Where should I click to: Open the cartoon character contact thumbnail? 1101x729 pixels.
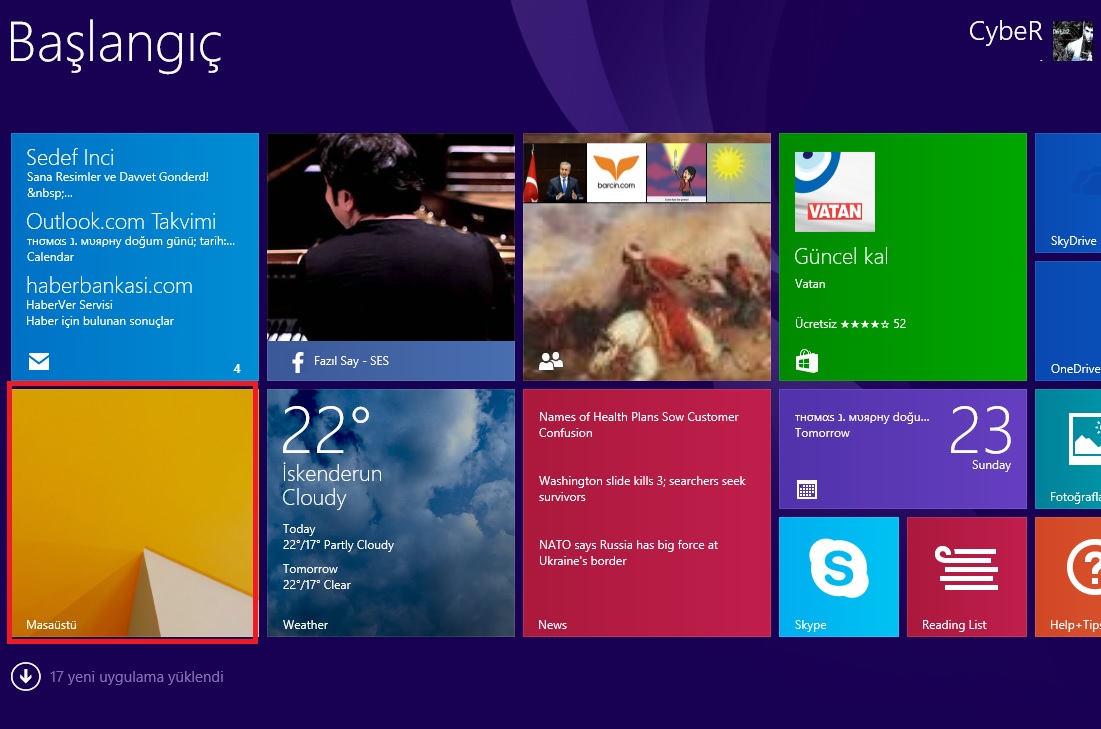676,173
